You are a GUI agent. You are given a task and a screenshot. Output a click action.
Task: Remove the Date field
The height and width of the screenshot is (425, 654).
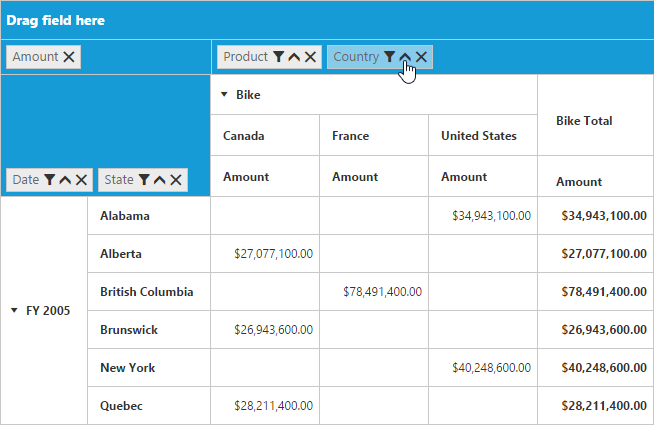[81, 180]
